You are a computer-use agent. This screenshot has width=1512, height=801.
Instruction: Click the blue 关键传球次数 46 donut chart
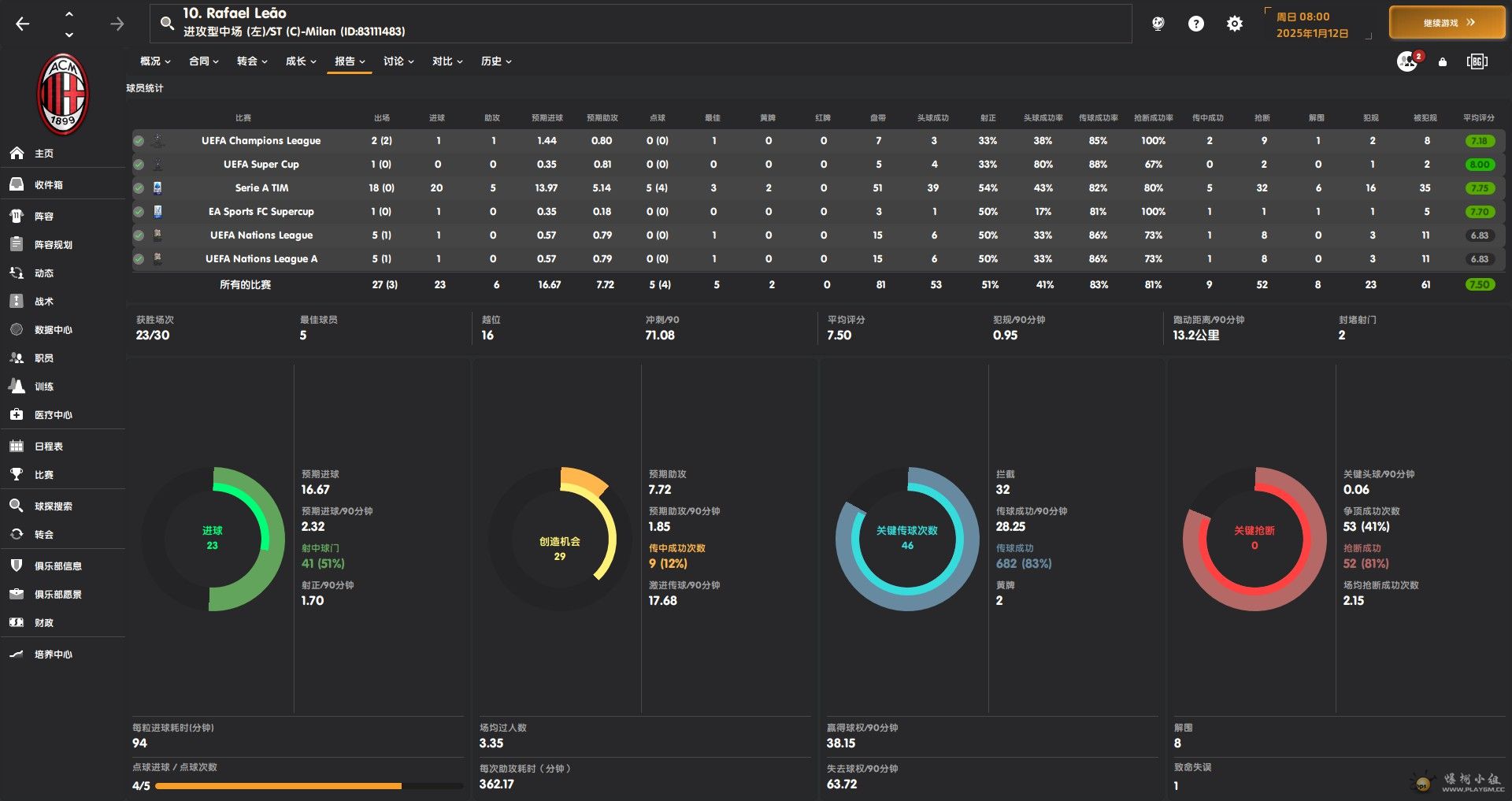point(907,539)
